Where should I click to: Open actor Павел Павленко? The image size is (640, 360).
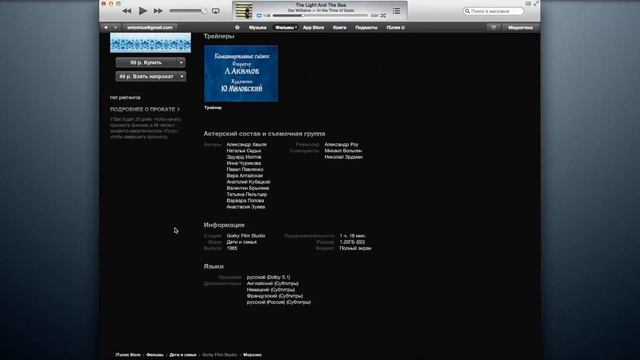click(245, 169)
